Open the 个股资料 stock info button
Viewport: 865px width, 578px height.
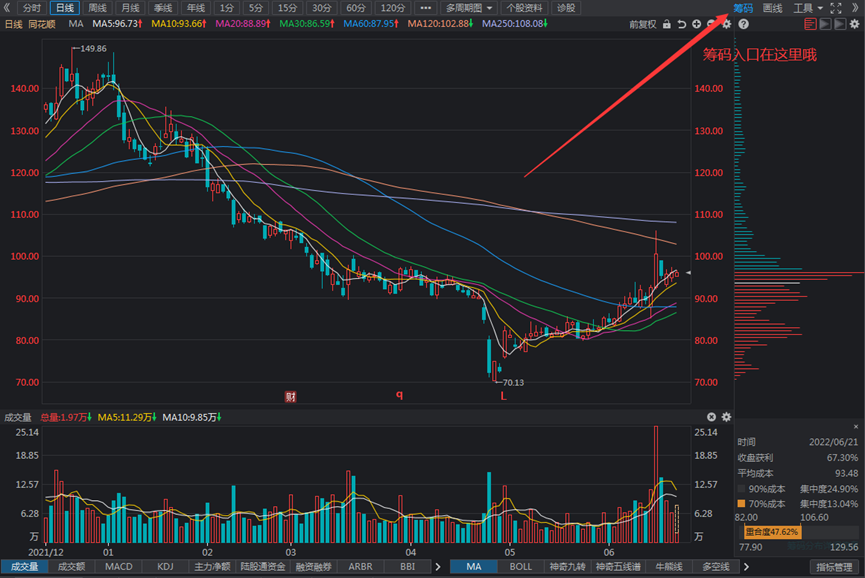pos(524,8)
